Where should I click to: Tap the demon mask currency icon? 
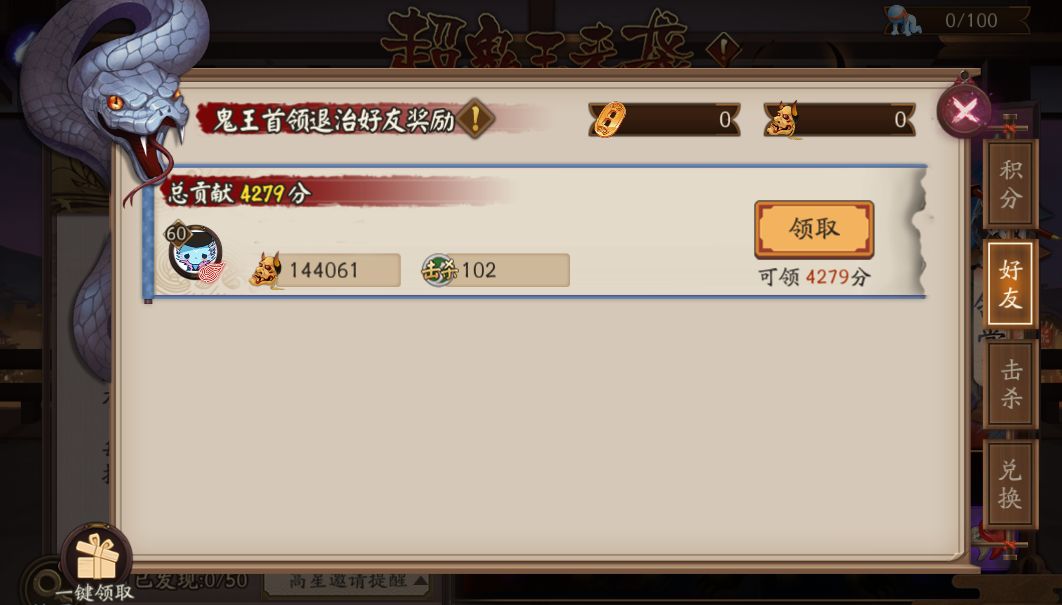point(783,119)
